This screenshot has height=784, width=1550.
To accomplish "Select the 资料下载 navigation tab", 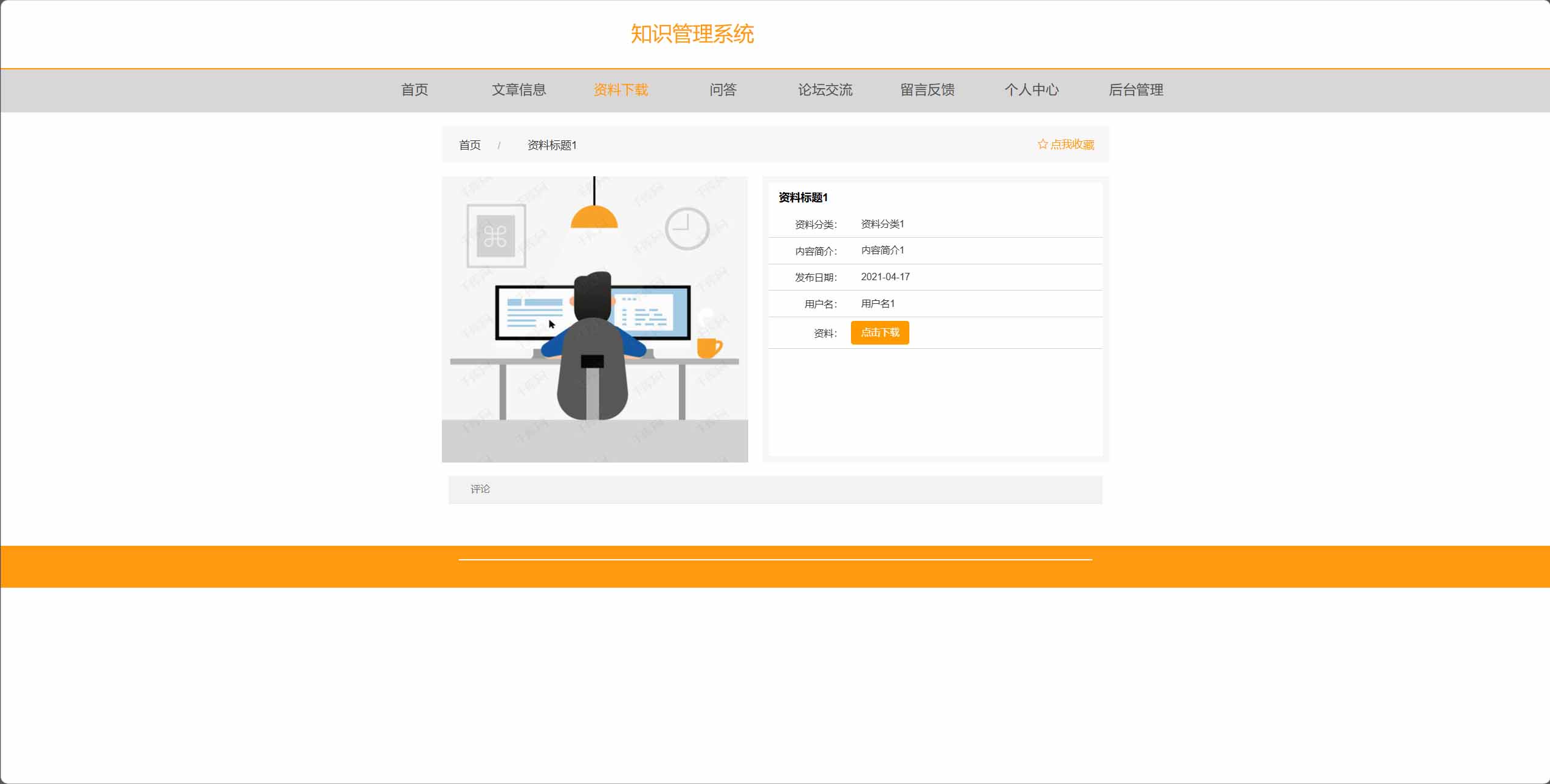I will (x=621, y=90).
